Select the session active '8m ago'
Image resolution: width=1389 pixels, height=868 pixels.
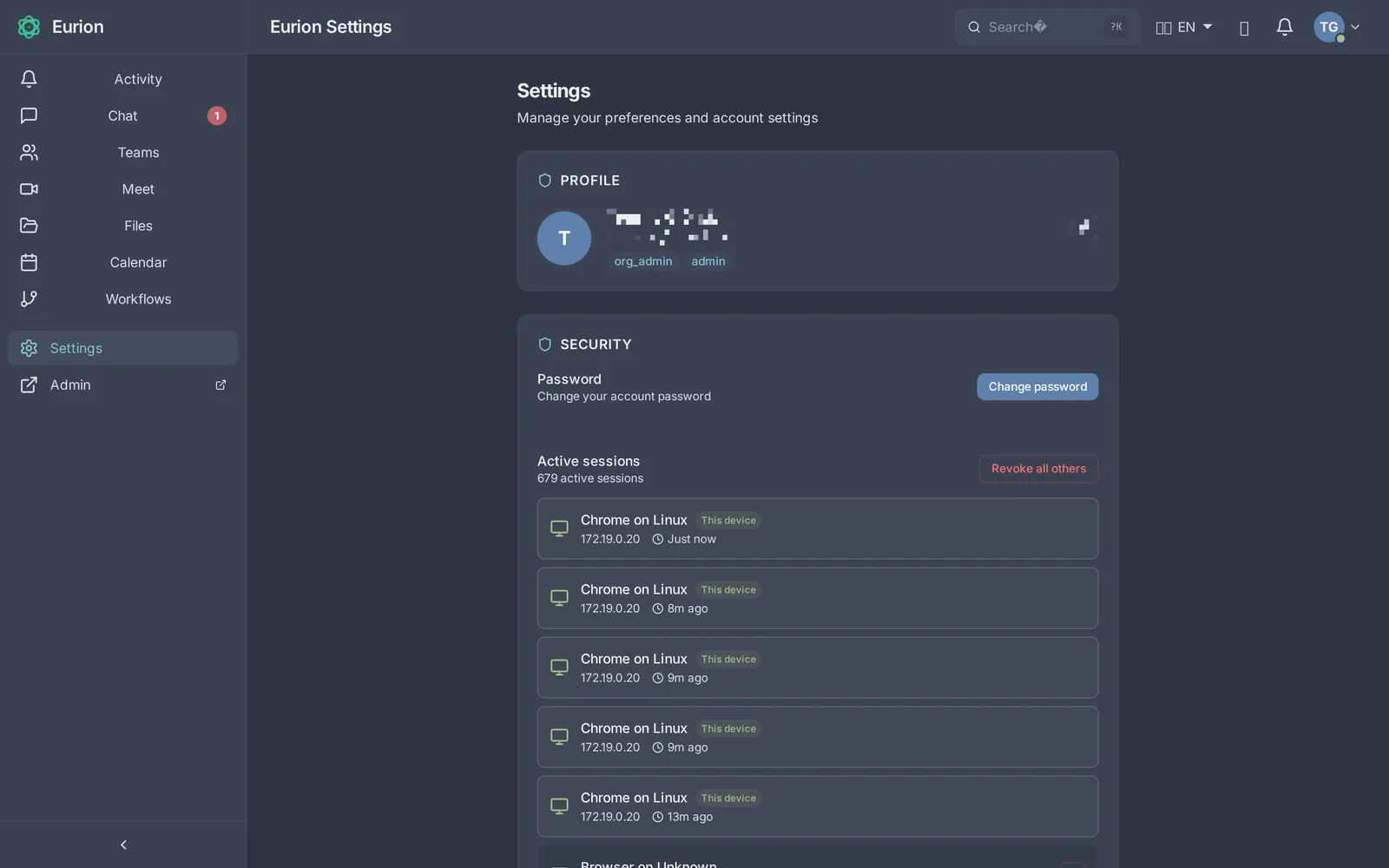click(818, 598)
